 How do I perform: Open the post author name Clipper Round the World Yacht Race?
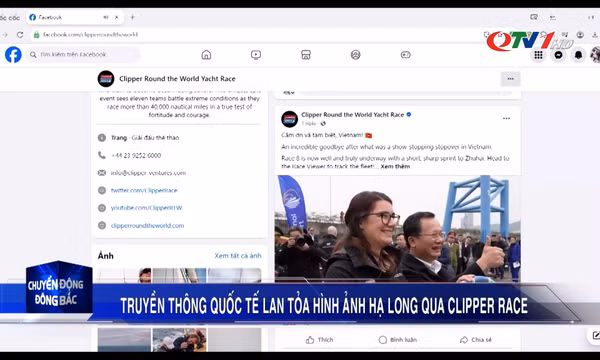click(x=352, y=114)
